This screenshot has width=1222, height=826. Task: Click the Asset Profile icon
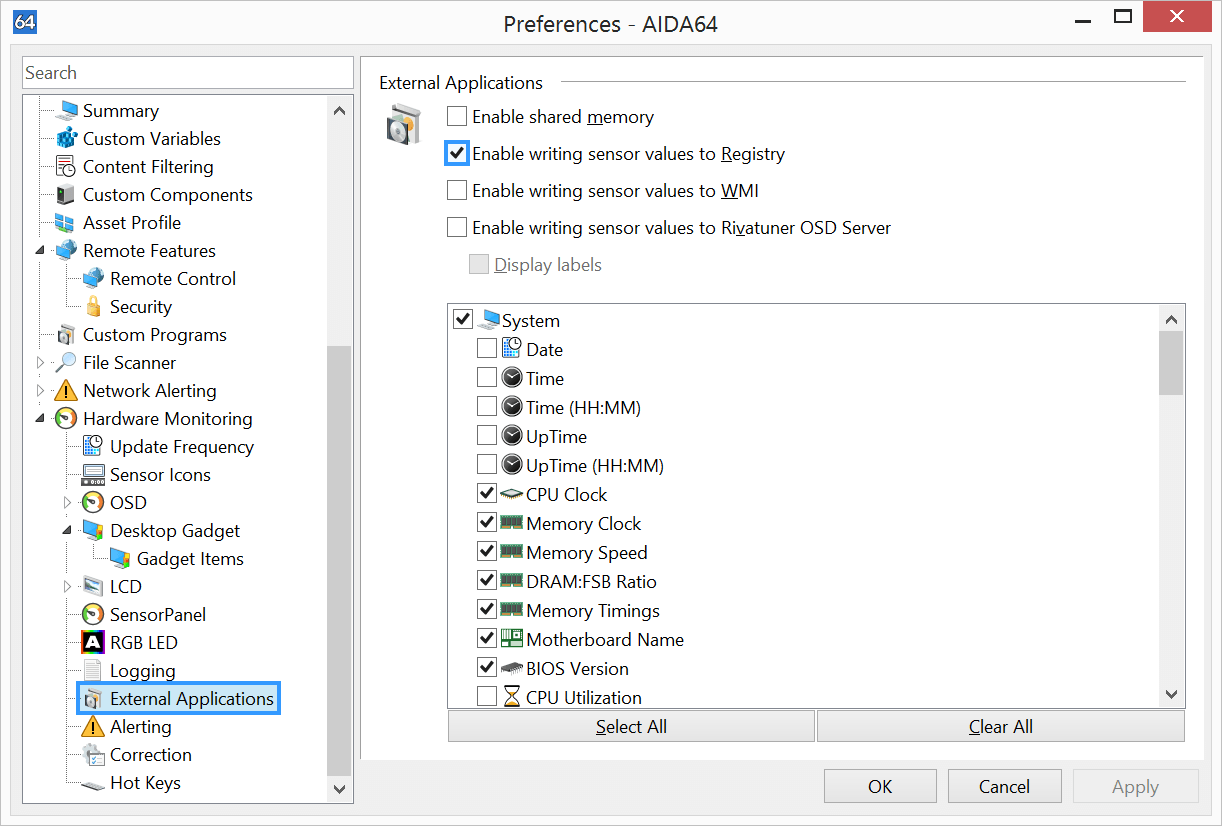point(67,223)
